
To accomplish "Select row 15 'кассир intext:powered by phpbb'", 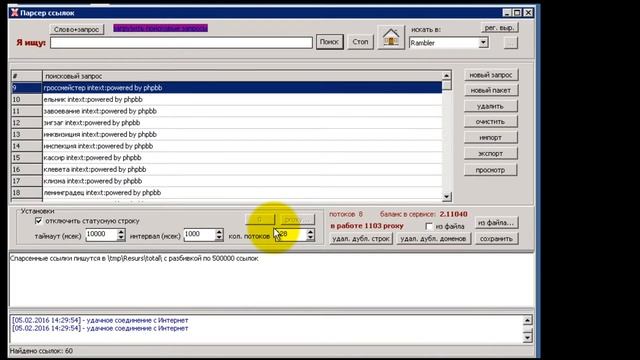I will [x=227, y=158].
